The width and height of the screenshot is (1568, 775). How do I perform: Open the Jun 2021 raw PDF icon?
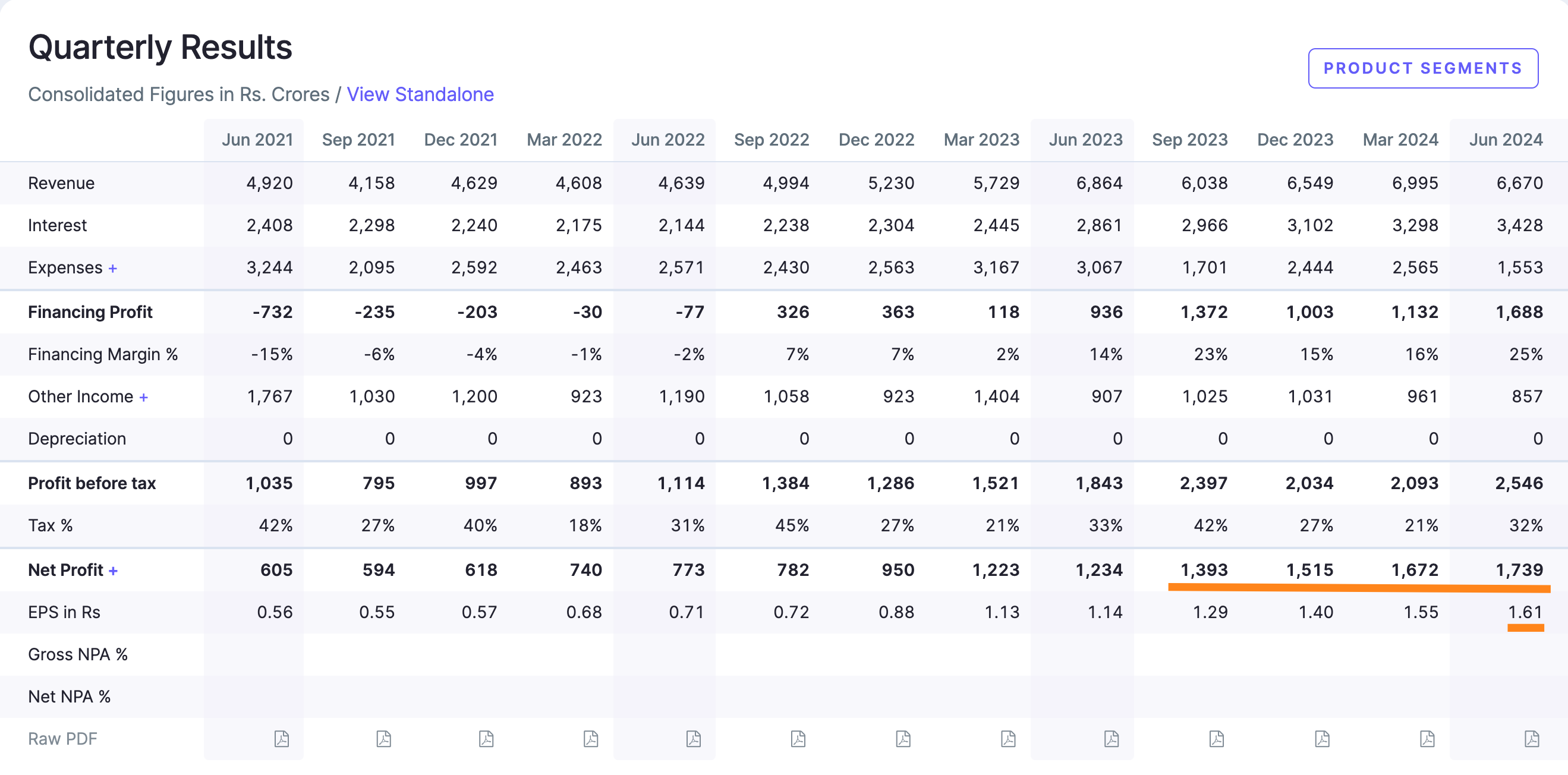[x=281, y=739]
